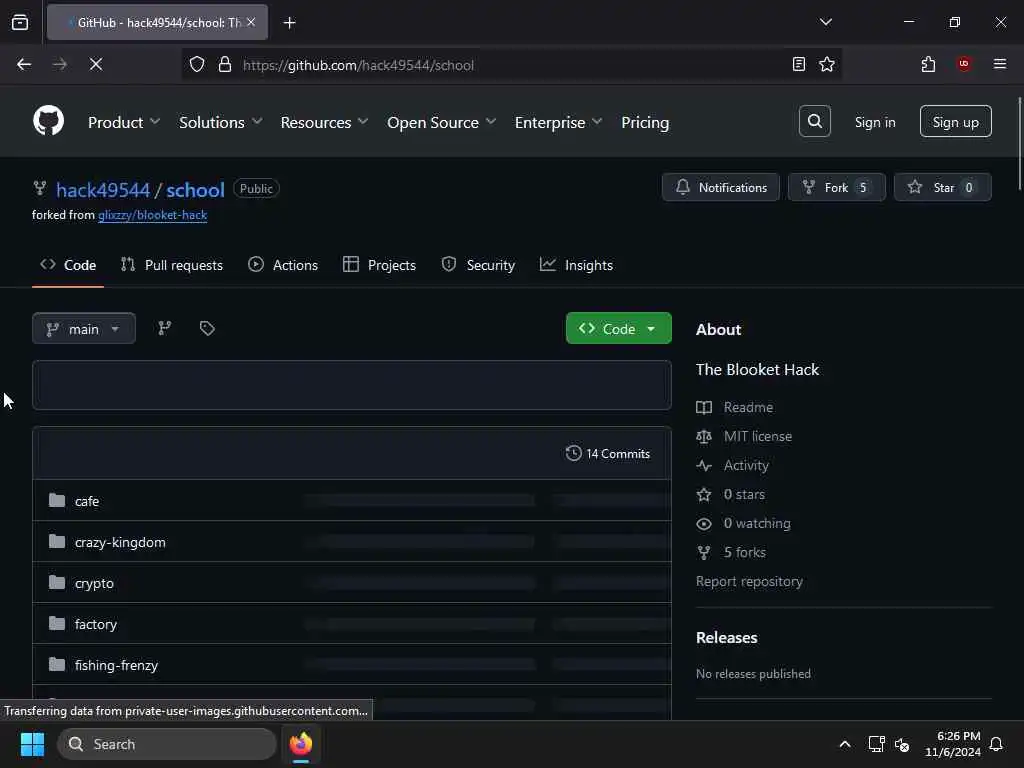Switch to the Insights tab
This screenshot has height=768, width=1024.
click(576, 265)
